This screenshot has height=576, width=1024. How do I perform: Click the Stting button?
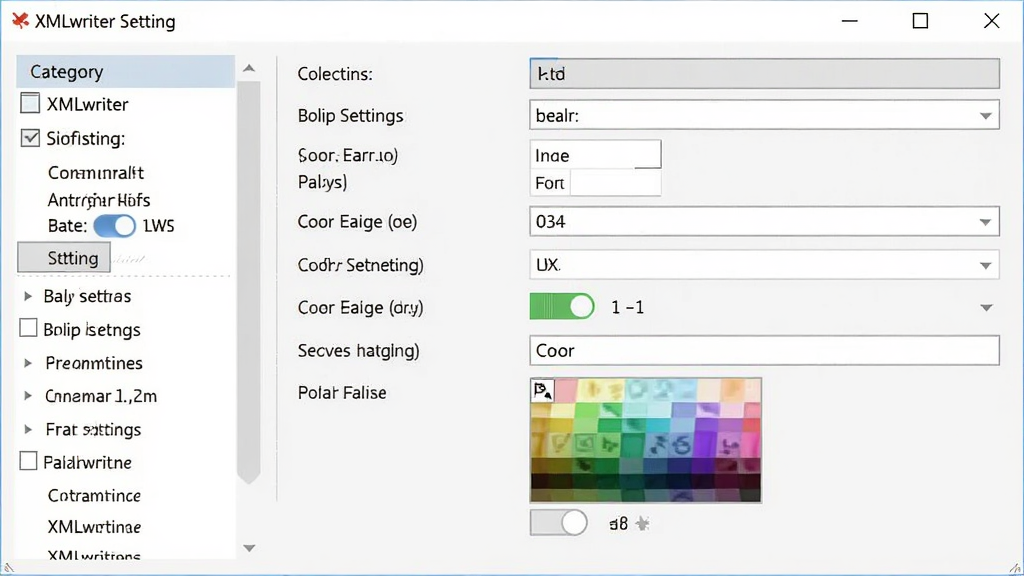coord(64,258)
